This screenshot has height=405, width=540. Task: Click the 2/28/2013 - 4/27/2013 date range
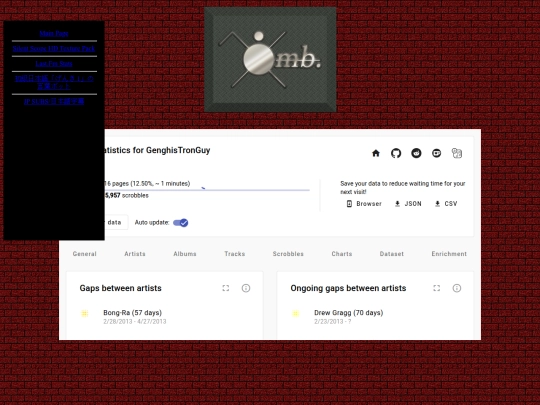click(x=135, y=322)
